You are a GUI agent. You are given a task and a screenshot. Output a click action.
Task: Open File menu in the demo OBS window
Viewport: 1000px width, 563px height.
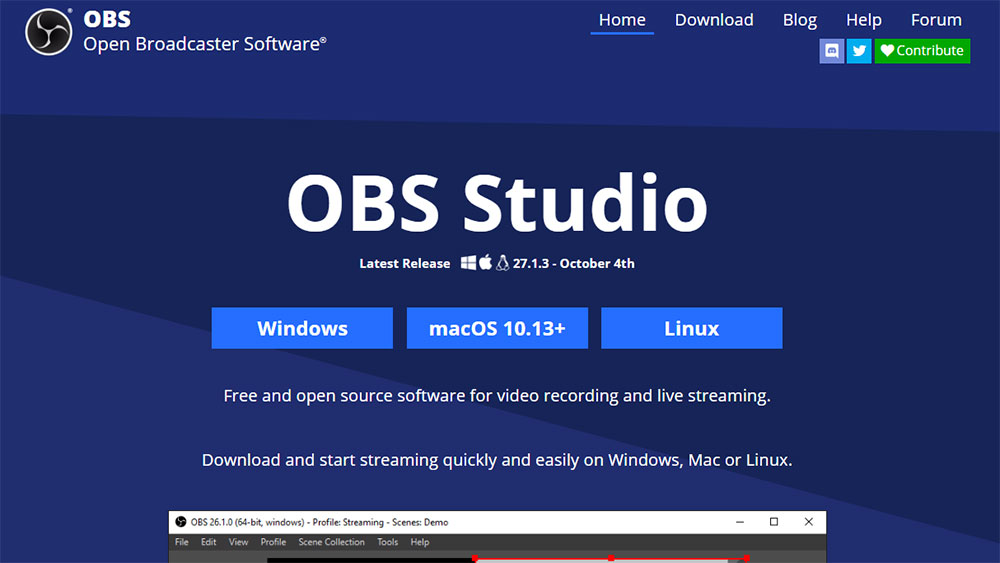[182, 542]
